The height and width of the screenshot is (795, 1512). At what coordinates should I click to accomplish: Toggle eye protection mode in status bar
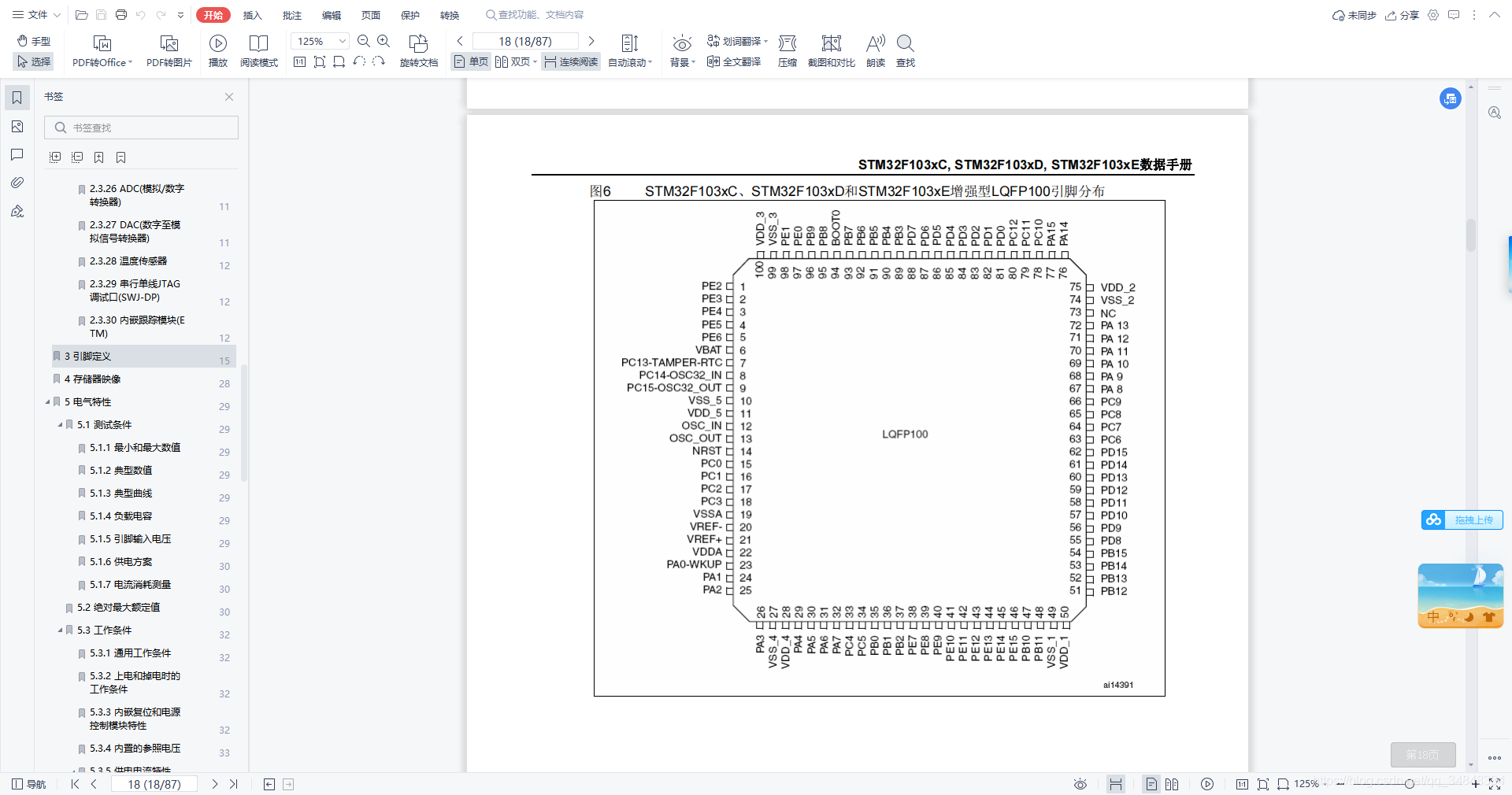pyautogui.click(x=1080, y=784)
